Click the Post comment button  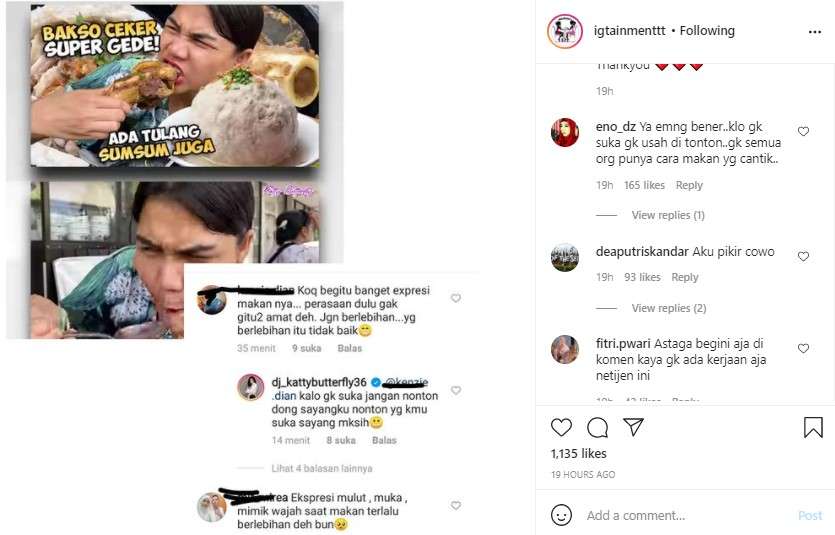click(x=809, y=515)
